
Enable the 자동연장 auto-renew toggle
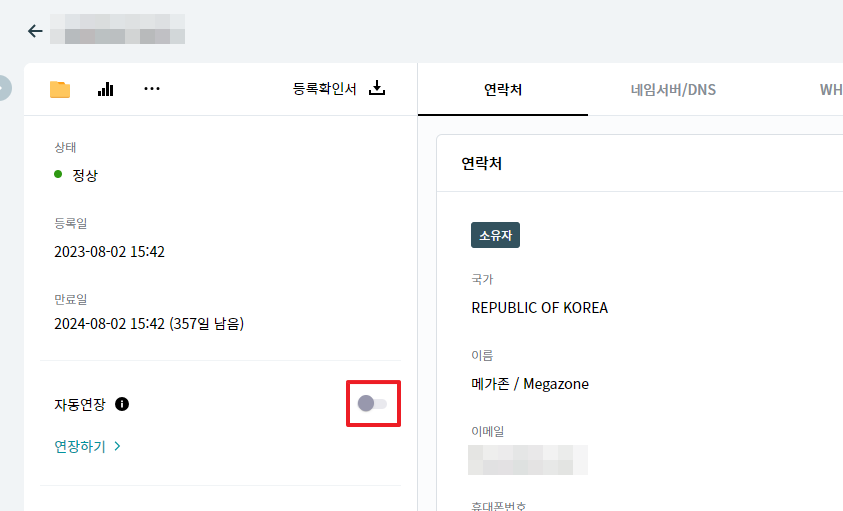[x=372, y=403]
